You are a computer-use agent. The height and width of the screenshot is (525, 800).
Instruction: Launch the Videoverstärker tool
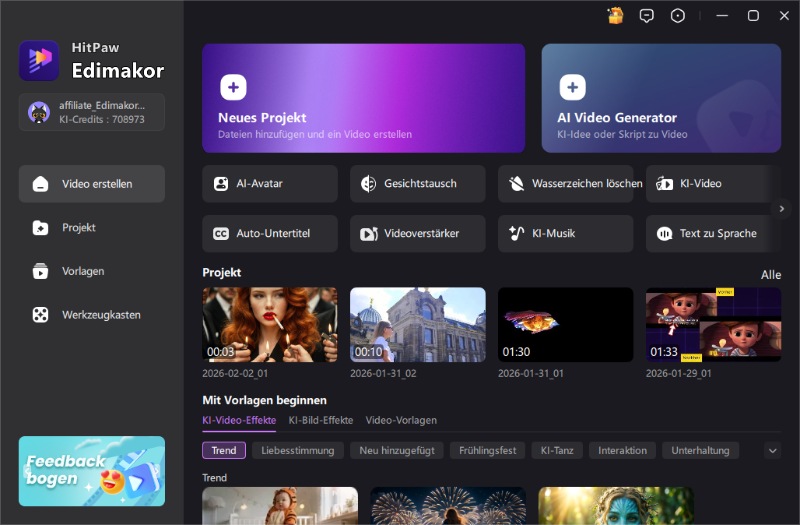click(x=417, y=234)
